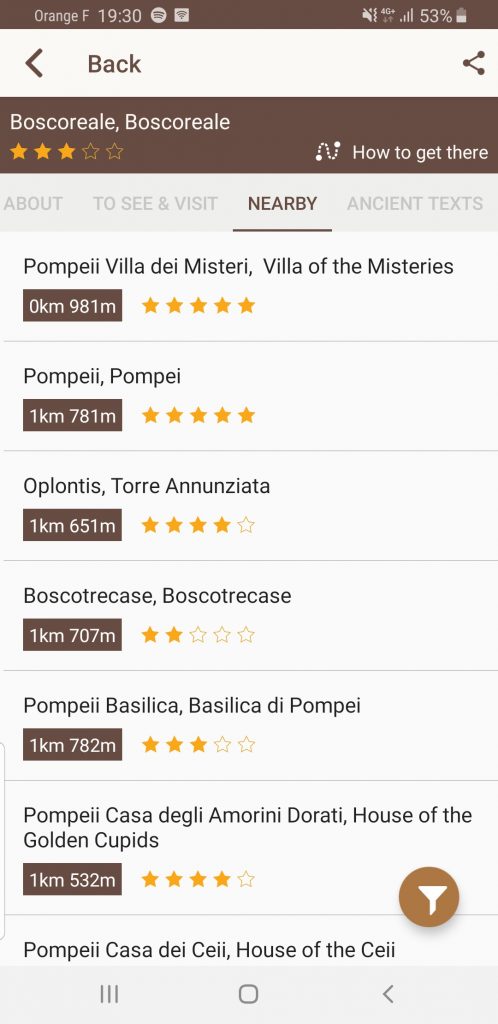Switch to the ABOUT tab

33,203
